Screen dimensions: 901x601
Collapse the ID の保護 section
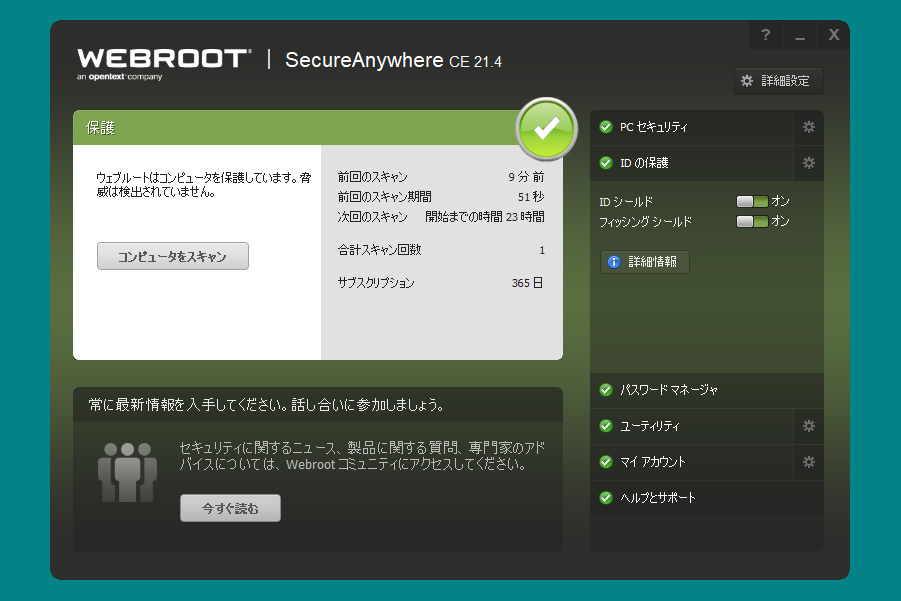[692, 163]
